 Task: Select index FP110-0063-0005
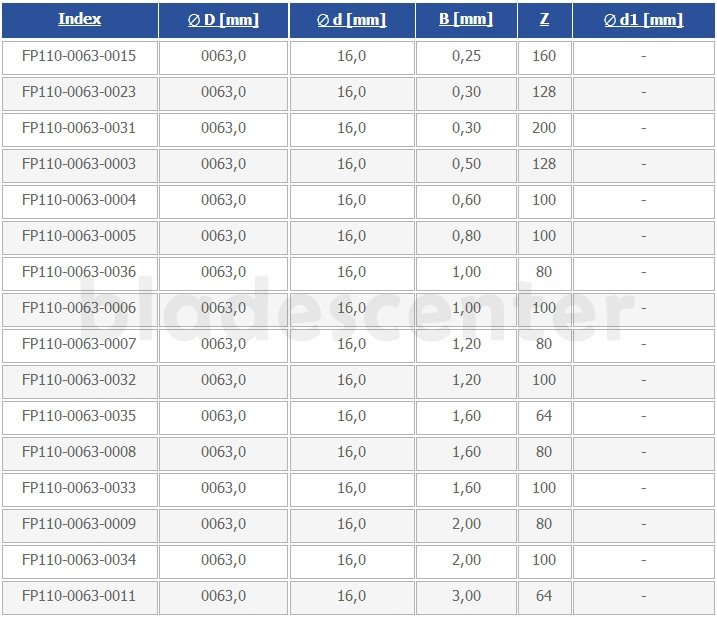pyautogui.click(x=79, y=236)
